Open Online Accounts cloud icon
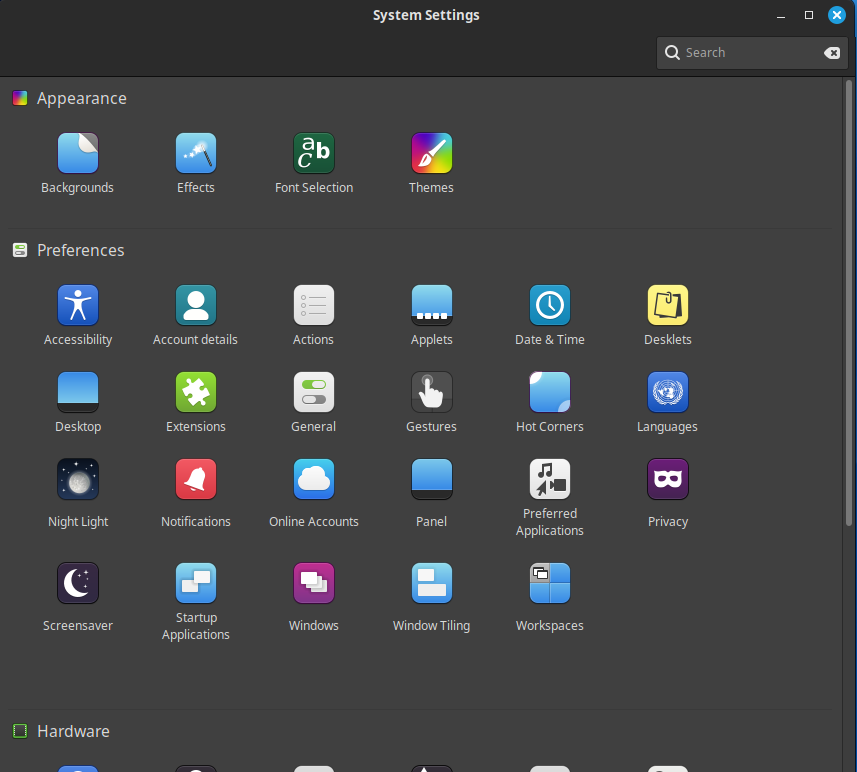Screen dimensions: 857x772 [x=314, y=479]
